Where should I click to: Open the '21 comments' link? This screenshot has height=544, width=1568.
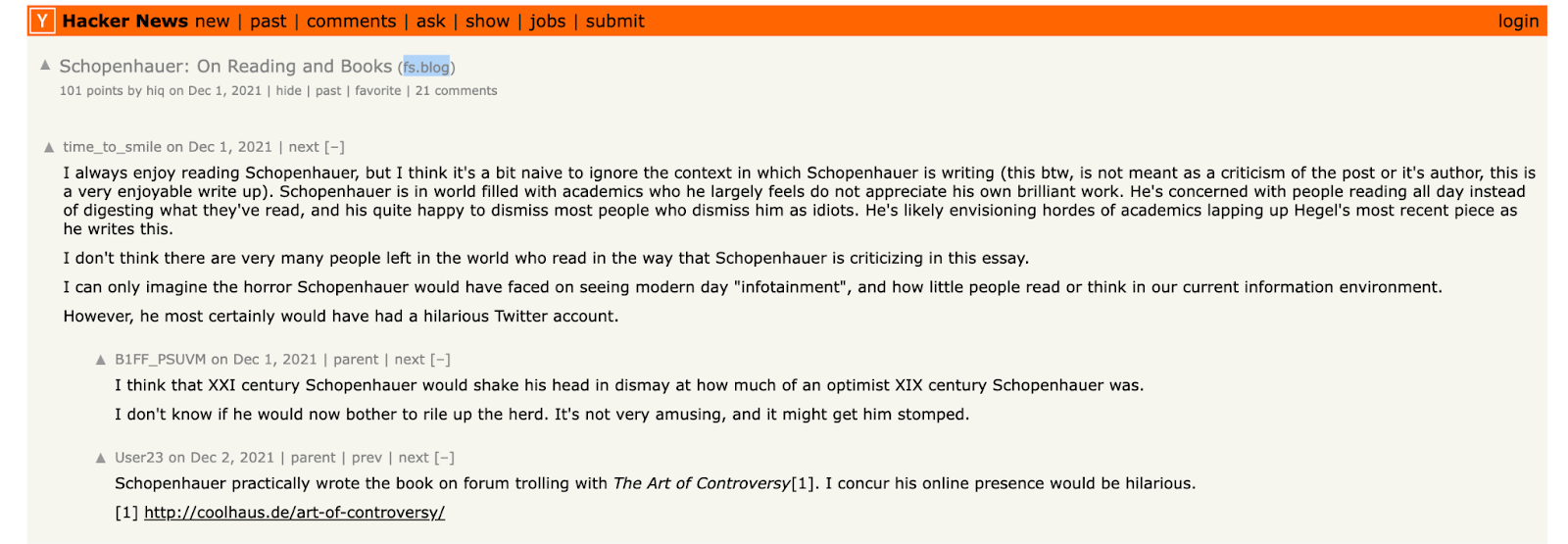click(456, 91)
